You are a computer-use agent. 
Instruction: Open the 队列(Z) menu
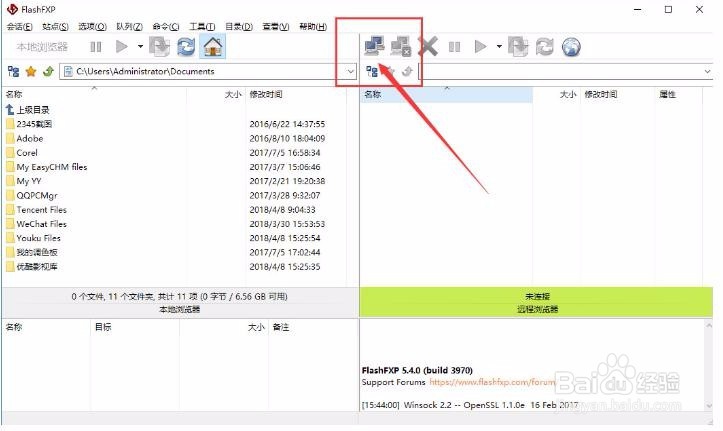click(129, 27)
